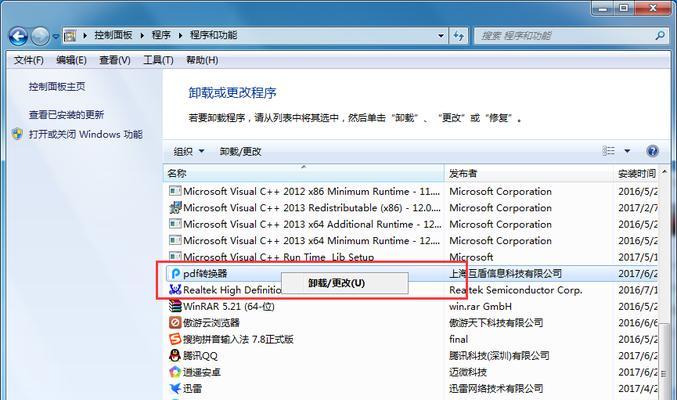677x400 pixels.
Task: Click publisher 腾讯科技(深圳)有限公司
Action: pyautogui.click(x=499, y=356)
